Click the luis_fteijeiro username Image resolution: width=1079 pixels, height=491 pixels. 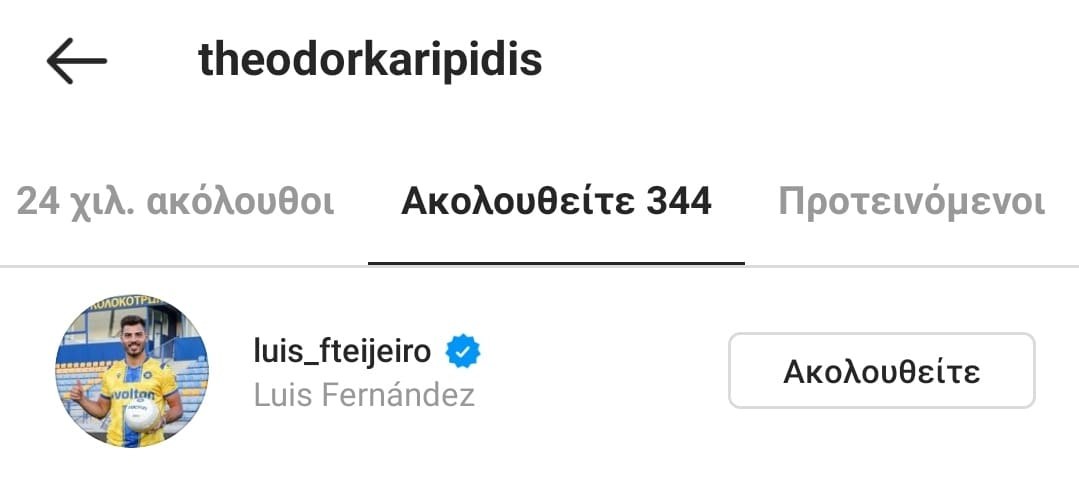[x=343, y=352]
